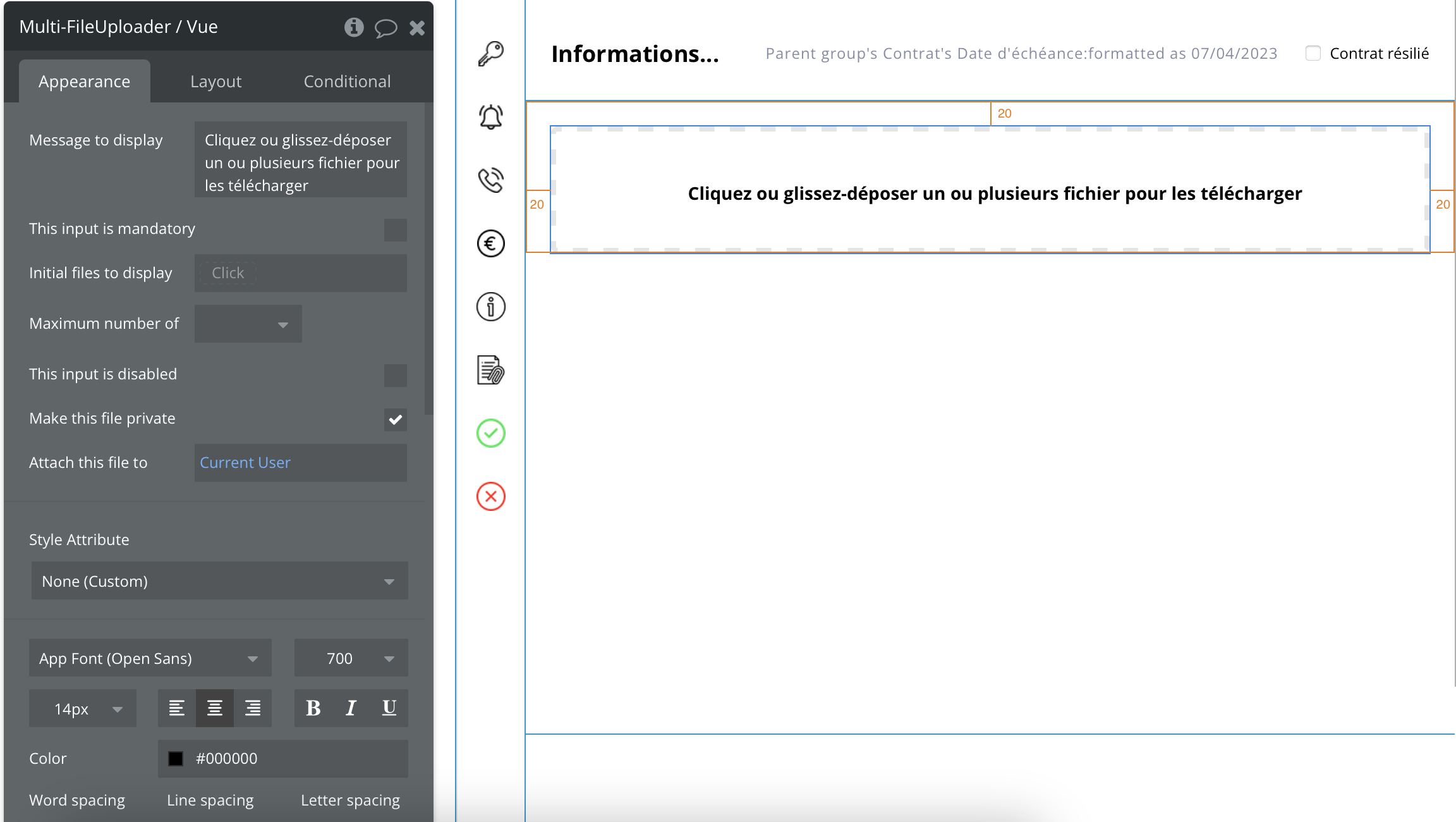Click the Initial files to display field
This screenshot has height=822, width=1456.
coord(300,273)
